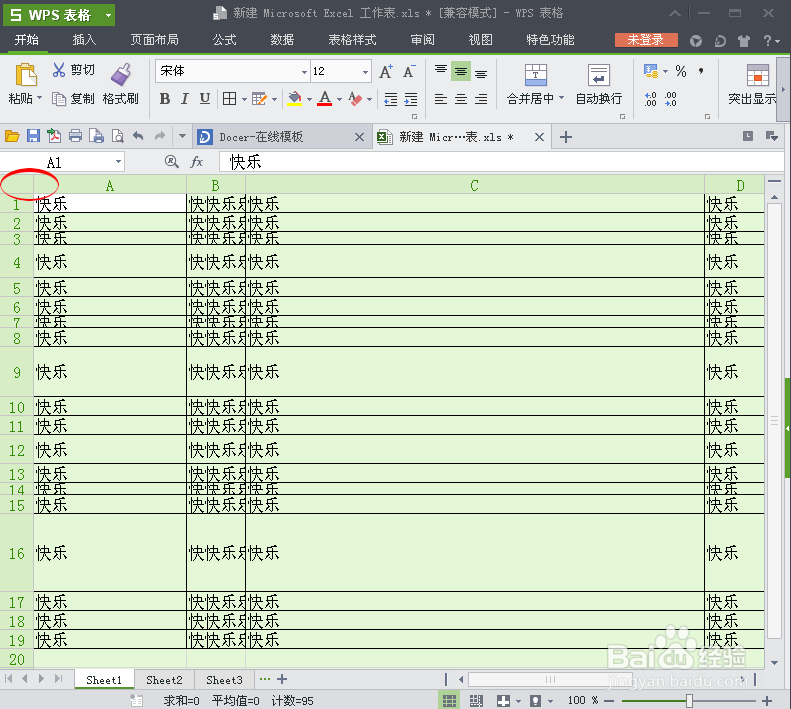
Task: Expand Merge and Center dropdown arrow
Action: coord(561,98)
